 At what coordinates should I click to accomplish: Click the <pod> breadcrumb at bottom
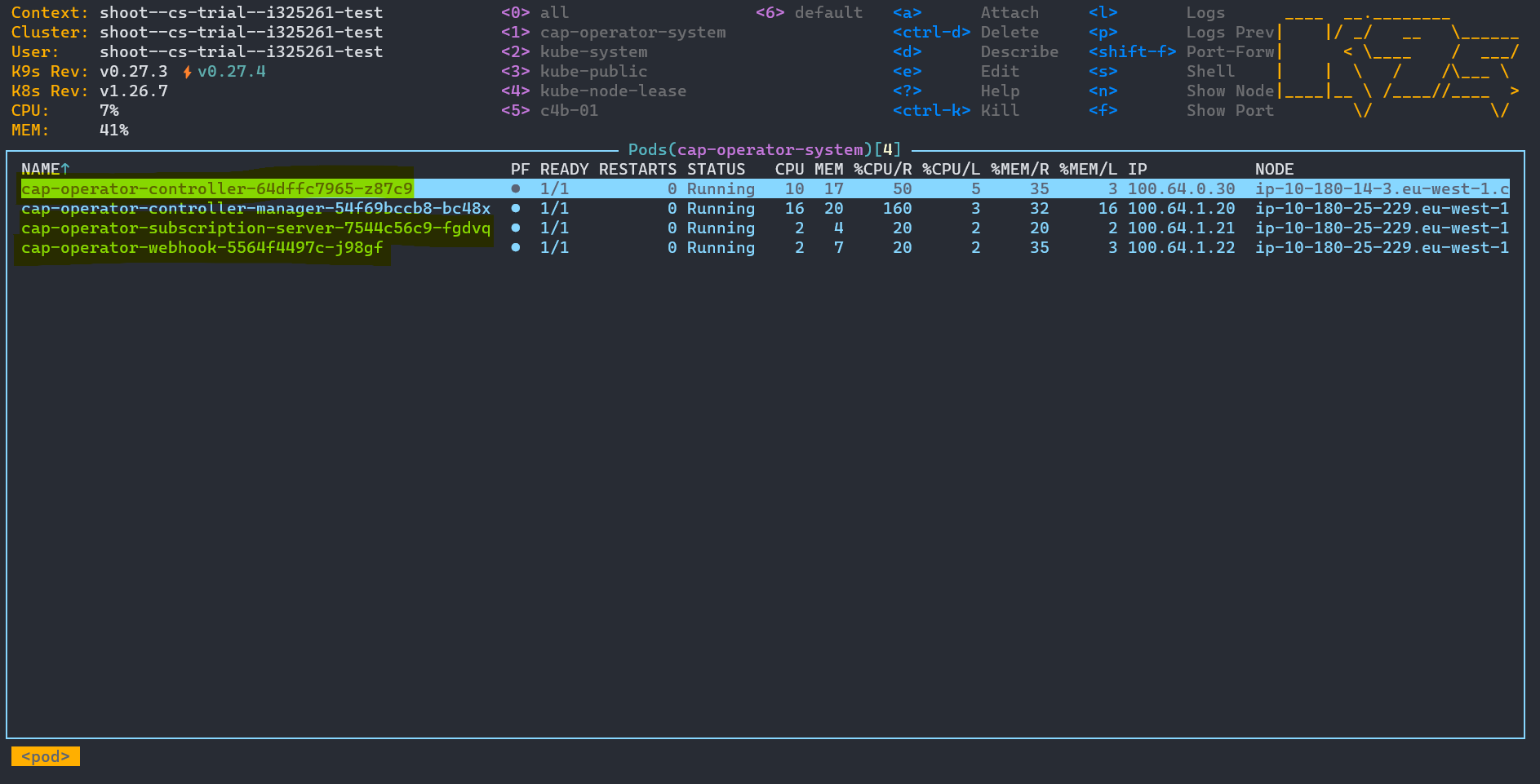46,756
